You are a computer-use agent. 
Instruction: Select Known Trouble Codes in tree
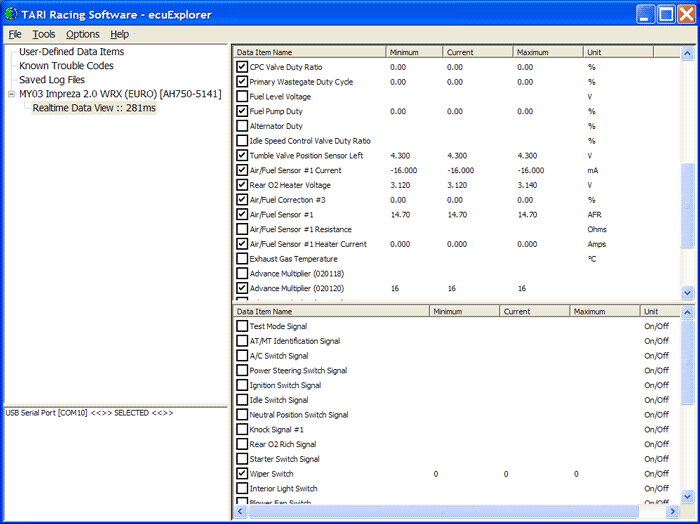pyautogui.click(x=66, y=66)
